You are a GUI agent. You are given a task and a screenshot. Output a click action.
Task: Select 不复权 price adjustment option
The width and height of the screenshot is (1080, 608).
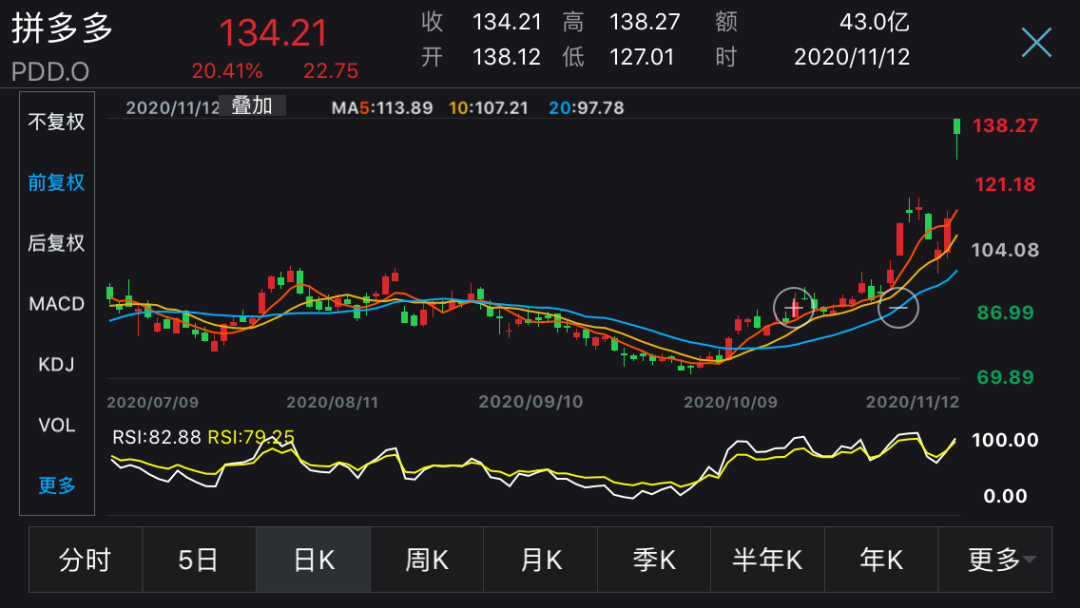[56, 122]
